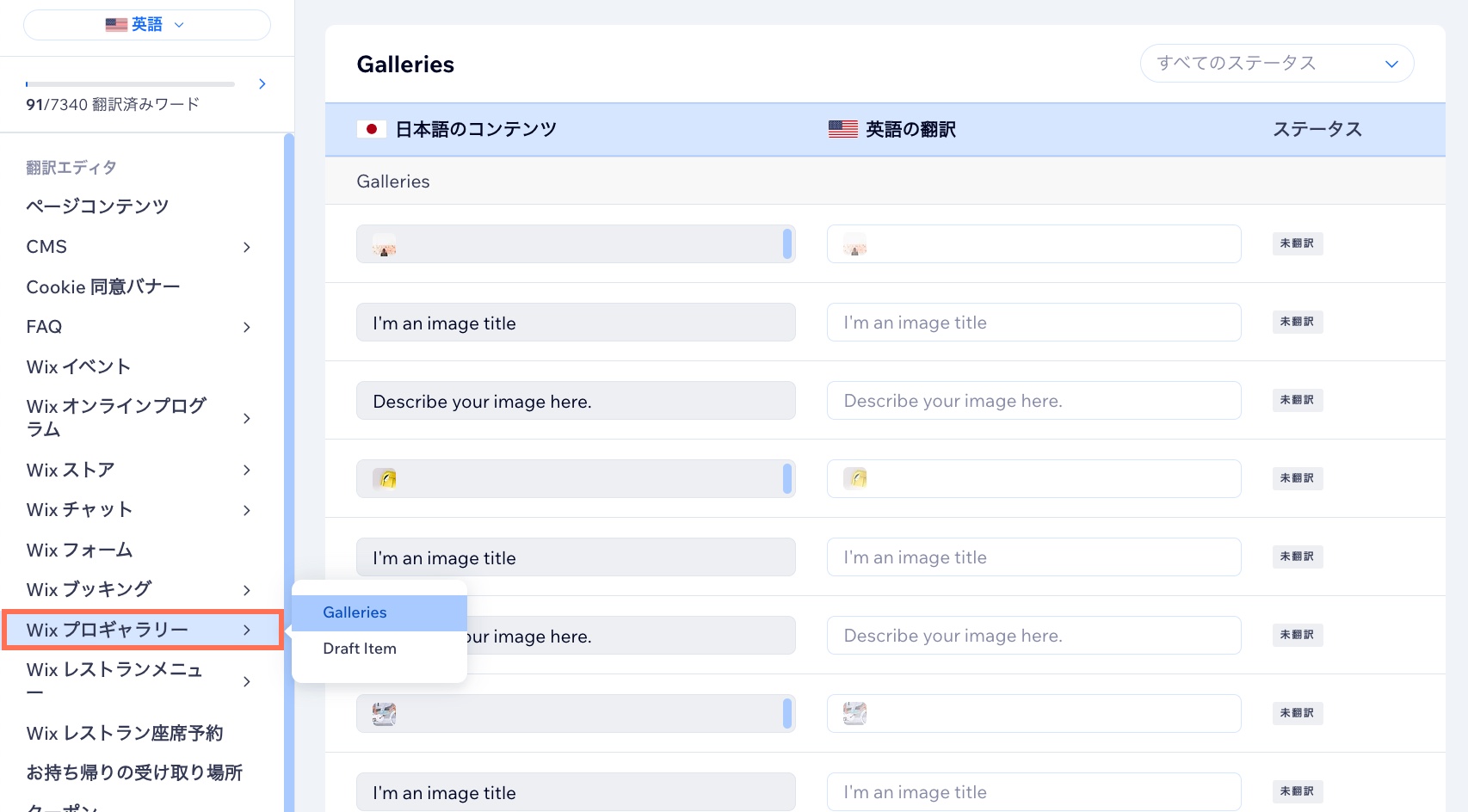Click the first English 'Describe your image here.' field
The height and width of the screenshot is (812, 1468).
[x=1033, y=401]
